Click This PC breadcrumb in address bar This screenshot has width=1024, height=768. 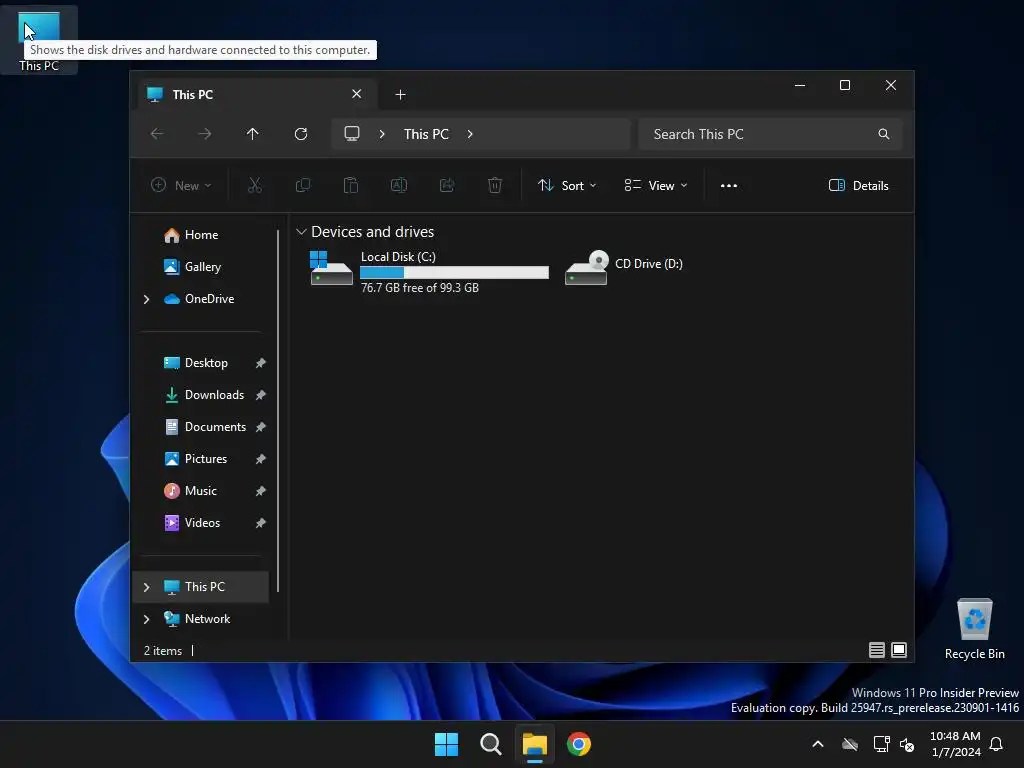[x=426, y=134]
